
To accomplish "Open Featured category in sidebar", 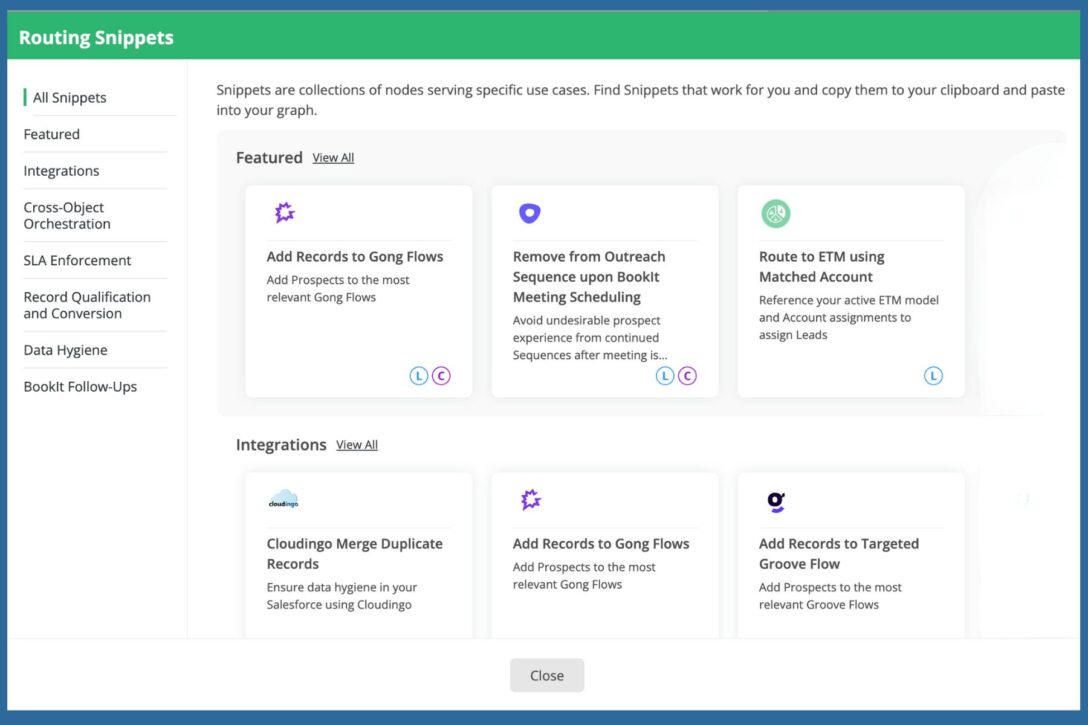I will pyautogui.click(x=51, y=135).
